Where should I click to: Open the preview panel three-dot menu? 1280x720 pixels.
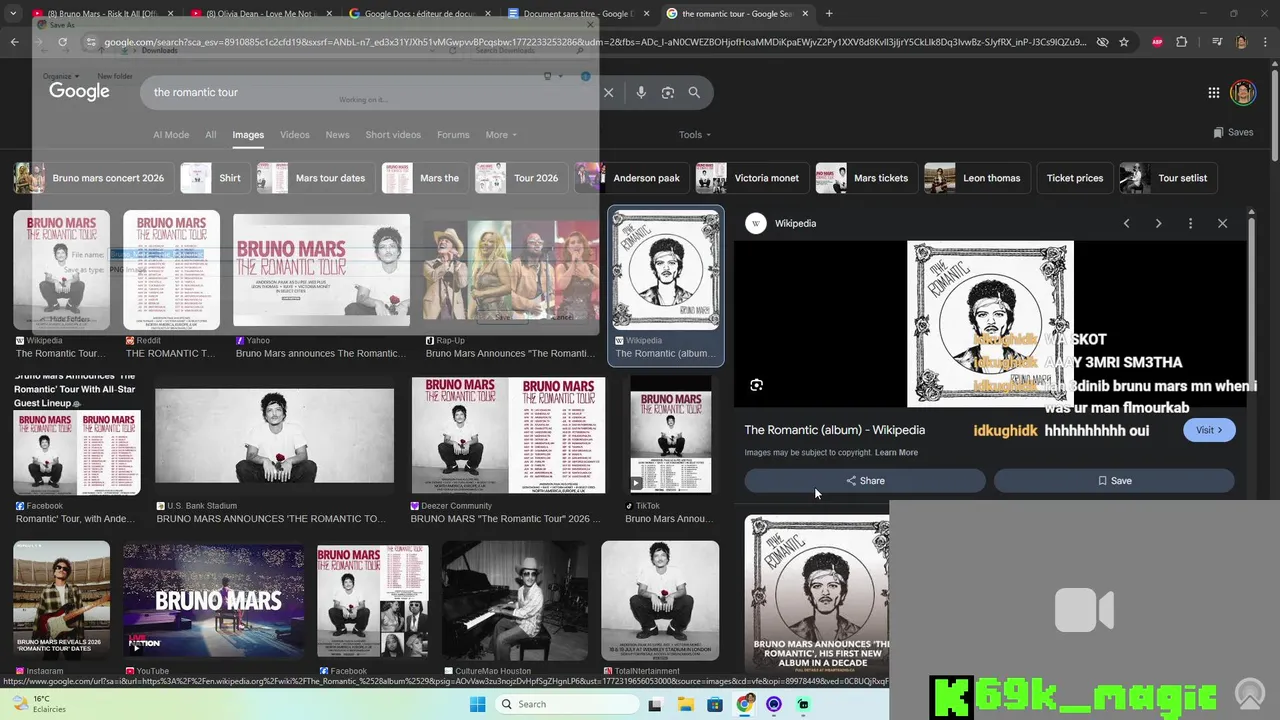[x=1190, y=223]
